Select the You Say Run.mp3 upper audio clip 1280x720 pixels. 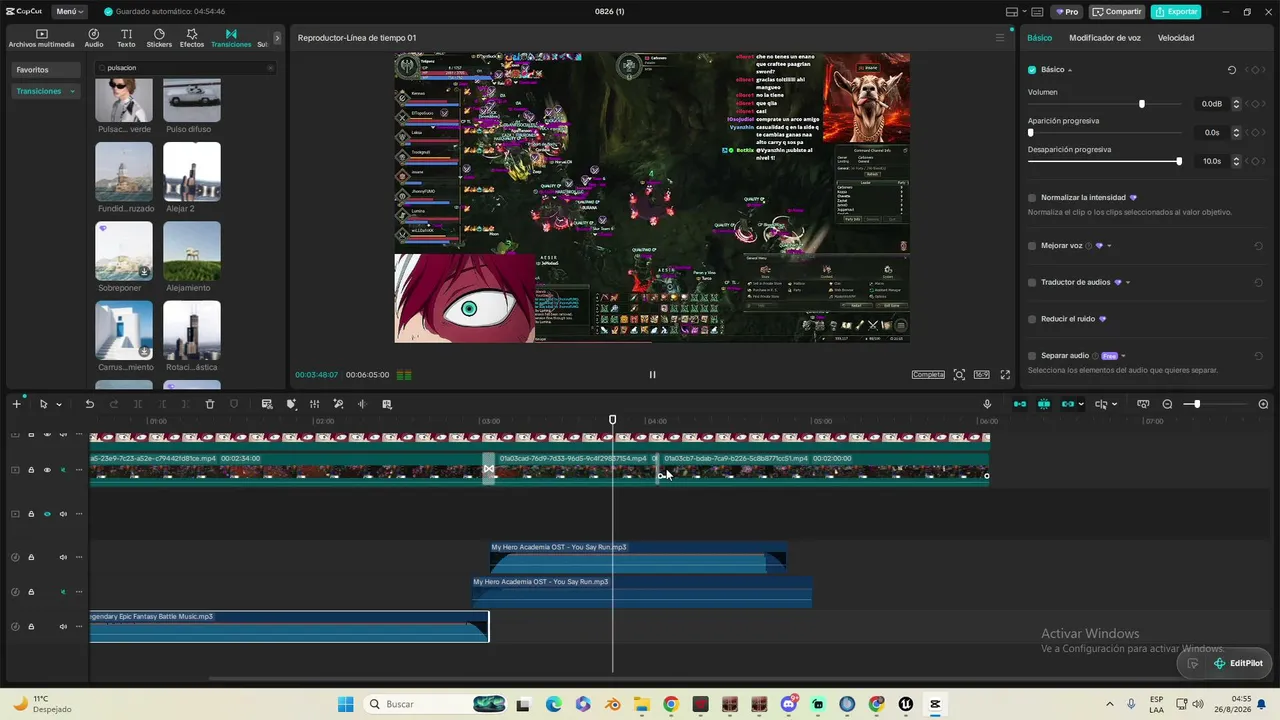(638, 558)
